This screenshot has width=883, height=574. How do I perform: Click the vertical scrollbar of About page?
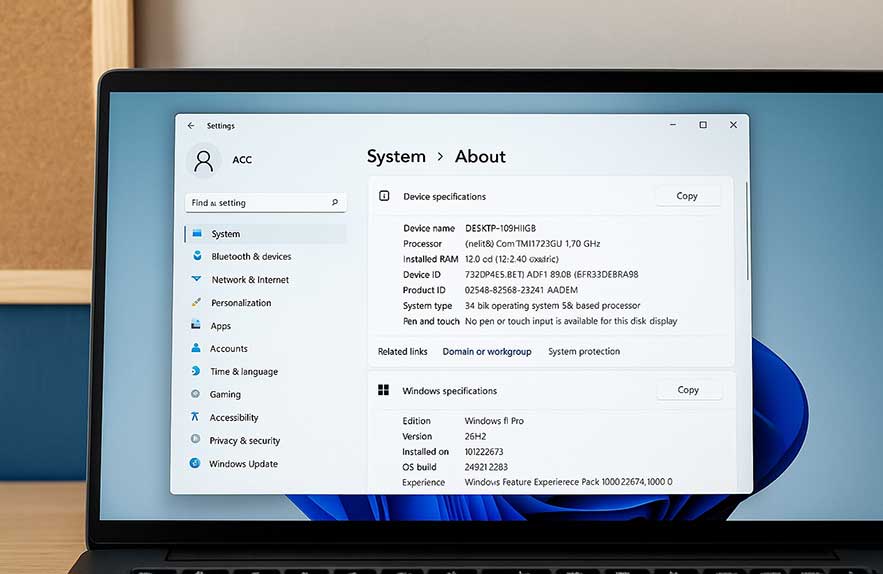coord(747,231)
